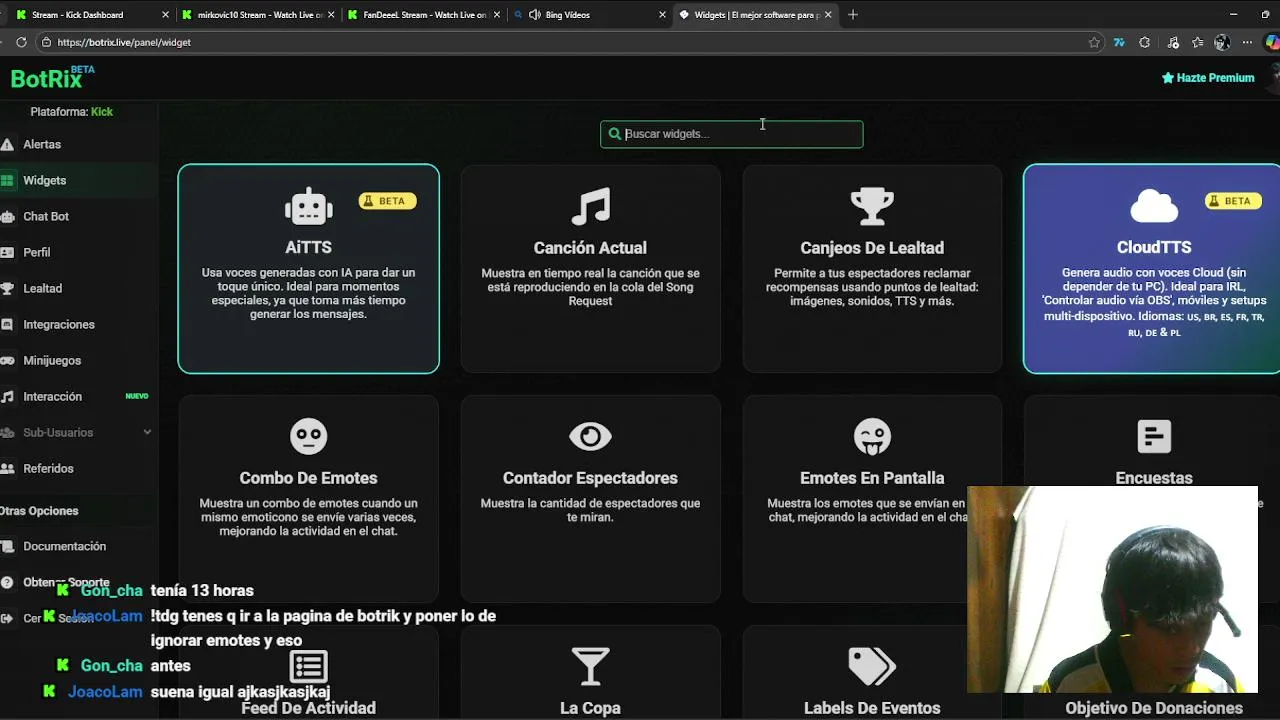The width and height of the screenshot is (1280, 720).
Task: Click the CloudTTS cloud icon
Action: tap(1154, 207)
